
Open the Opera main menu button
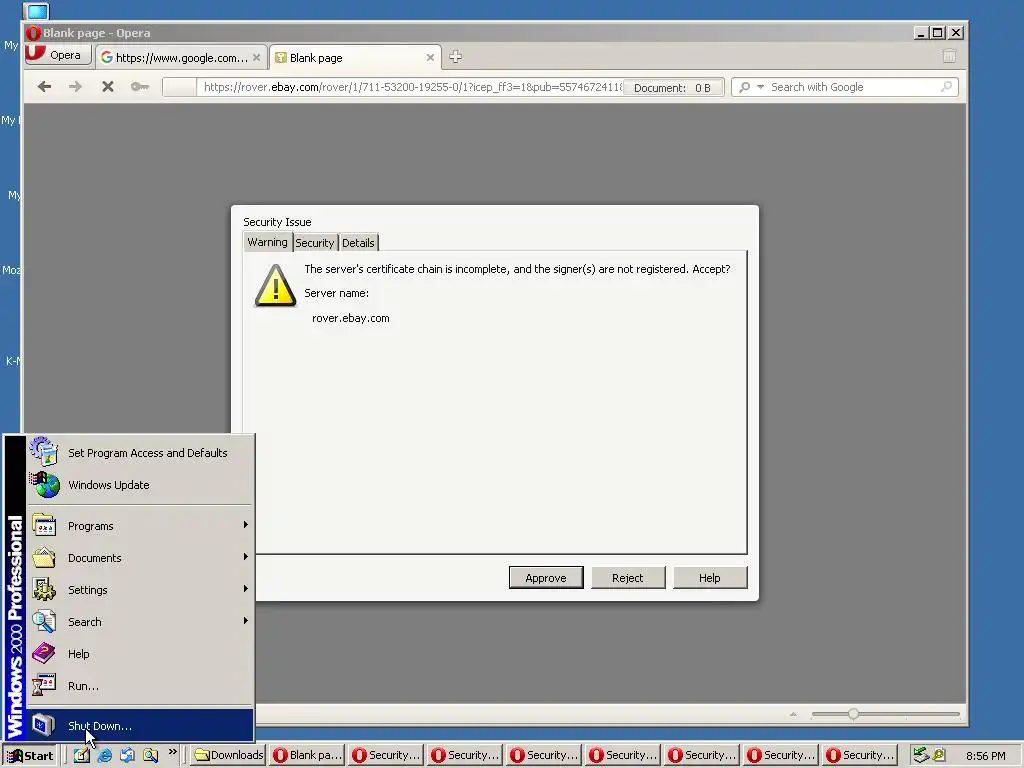click(x=57, y=55)
